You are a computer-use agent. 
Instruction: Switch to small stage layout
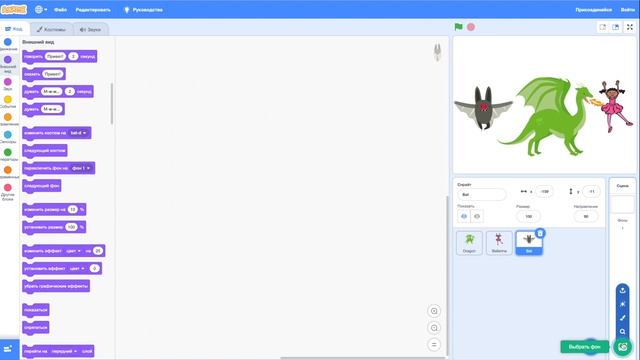(x=602, y=27)
